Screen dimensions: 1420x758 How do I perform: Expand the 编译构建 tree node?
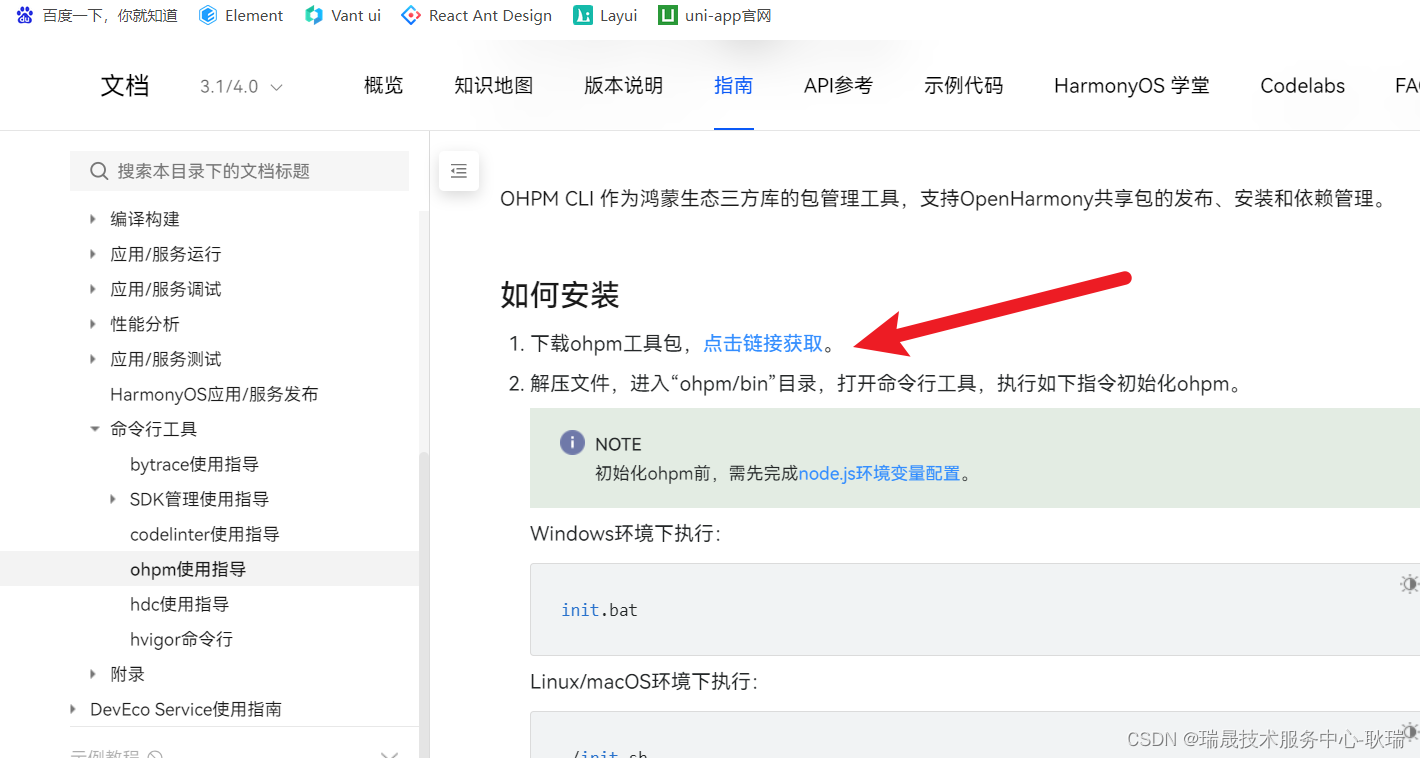tap(93, 219)
